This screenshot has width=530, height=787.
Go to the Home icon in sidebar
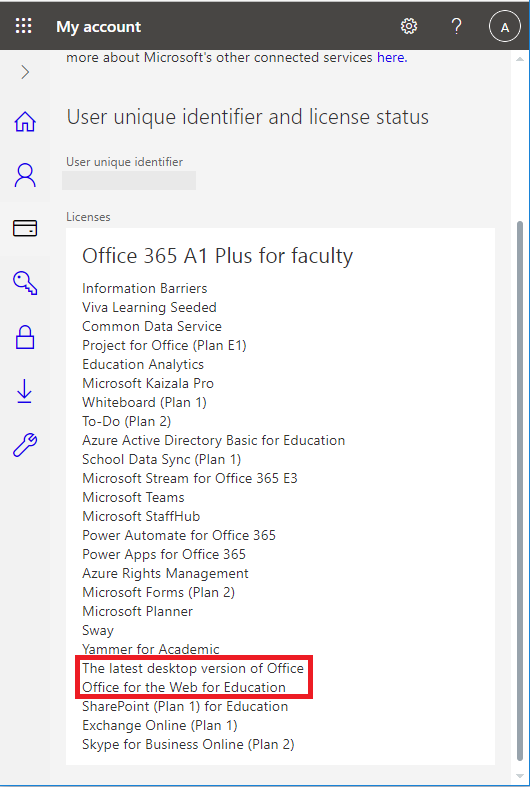(25, 121)
